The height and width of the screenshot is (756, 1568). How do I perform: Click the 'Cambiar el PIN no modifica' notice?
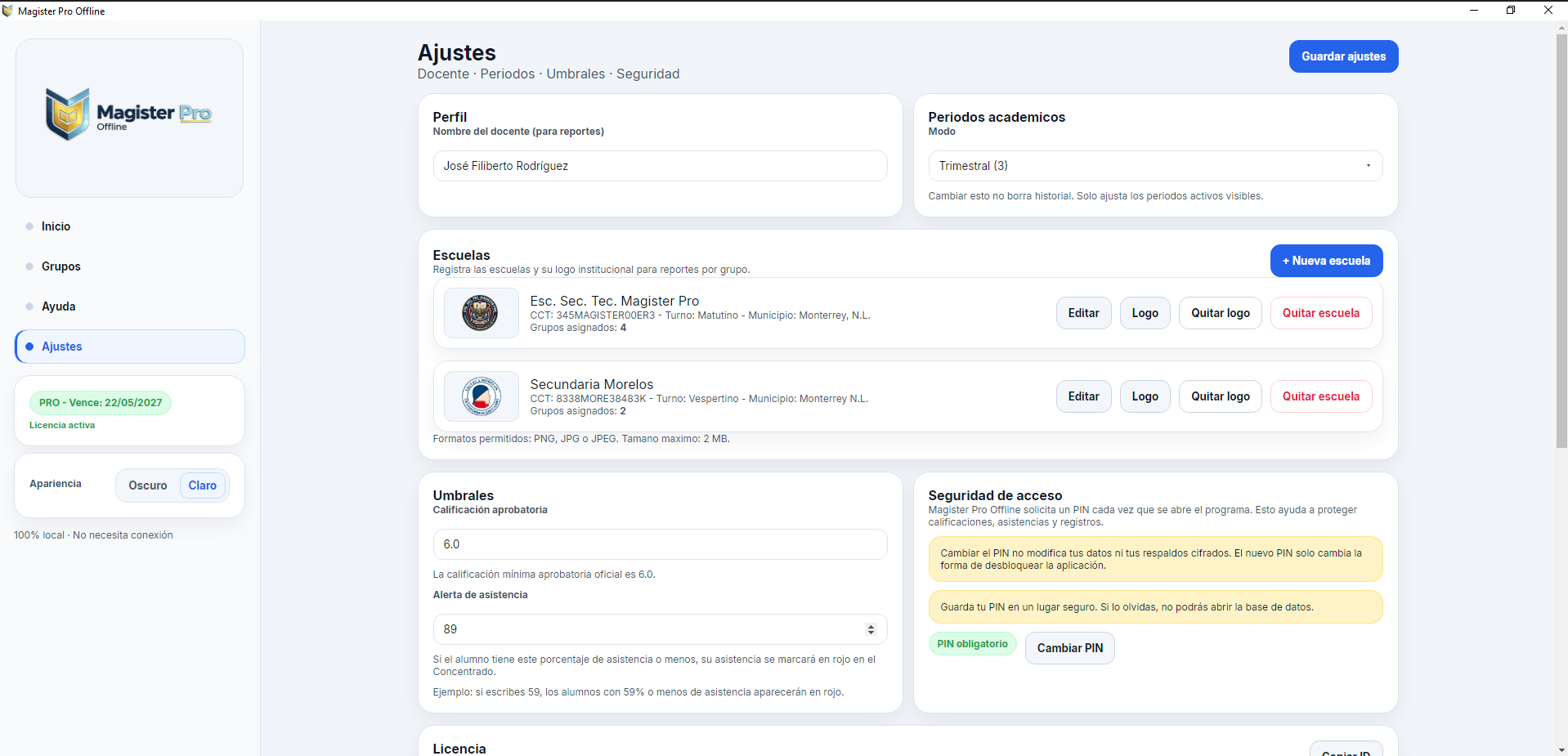(x=1155, y=559)
